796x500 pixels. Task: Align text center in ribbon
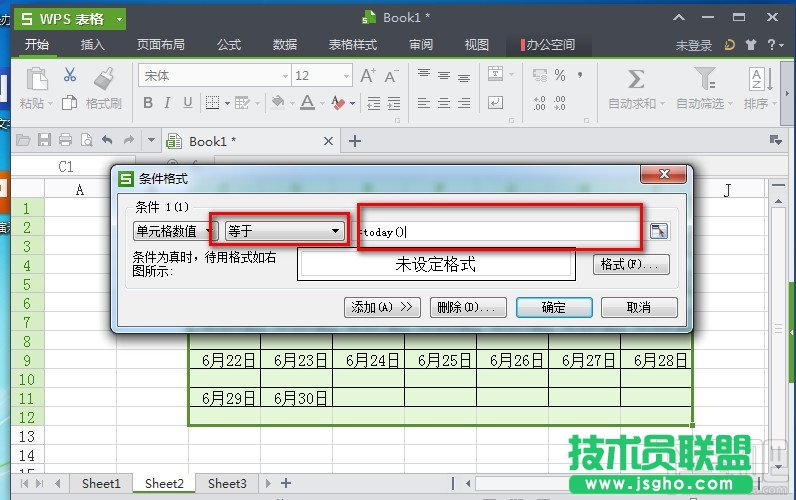point(444,104)
